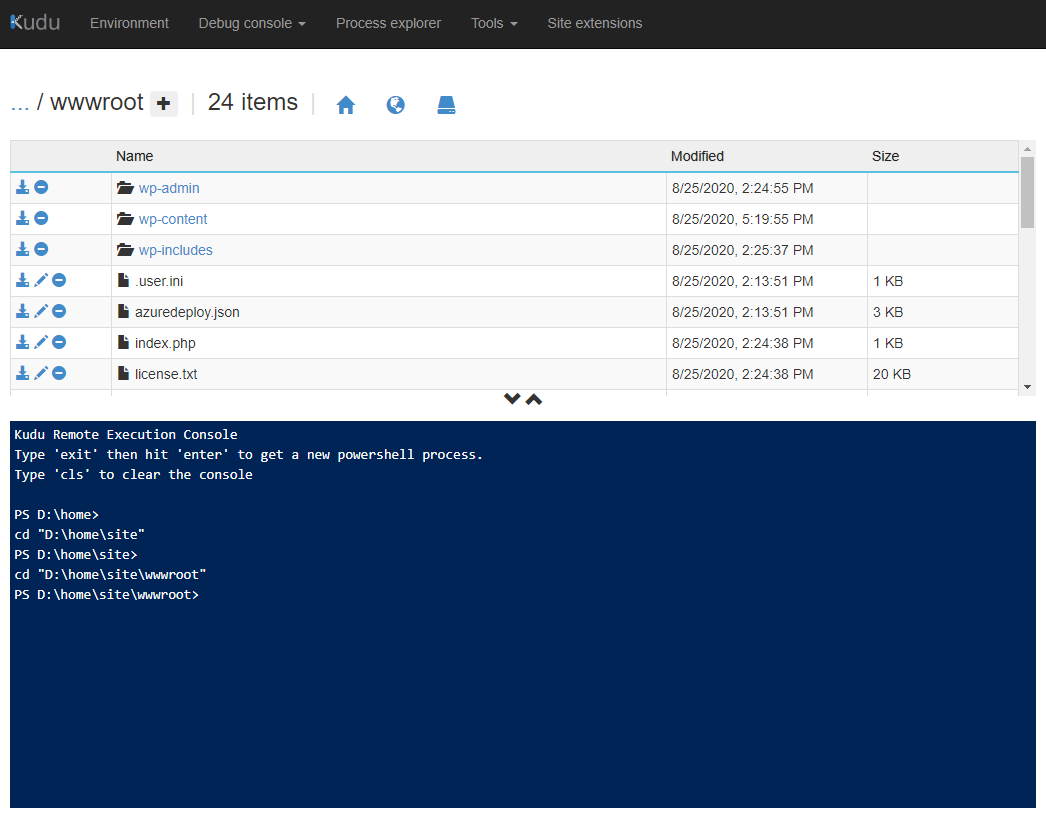Screen dimensions: 1046x817
Task: Navigate to parent folder via ellipsis link
Action: click(x=20, y=103)
